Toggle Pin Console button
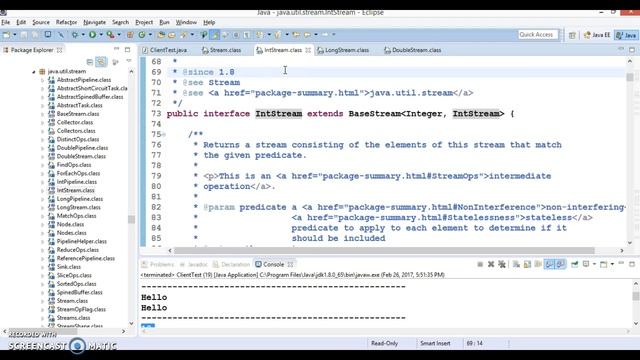 tap(575, 264)
